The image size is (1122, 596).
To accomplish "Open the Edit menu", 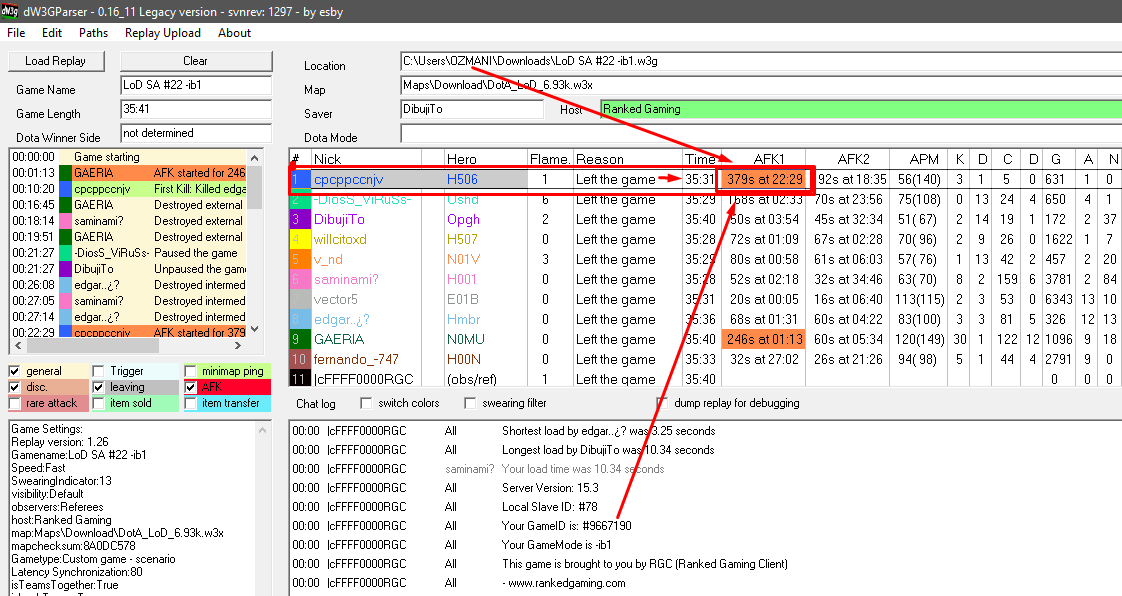I will [x=52, y=33].
